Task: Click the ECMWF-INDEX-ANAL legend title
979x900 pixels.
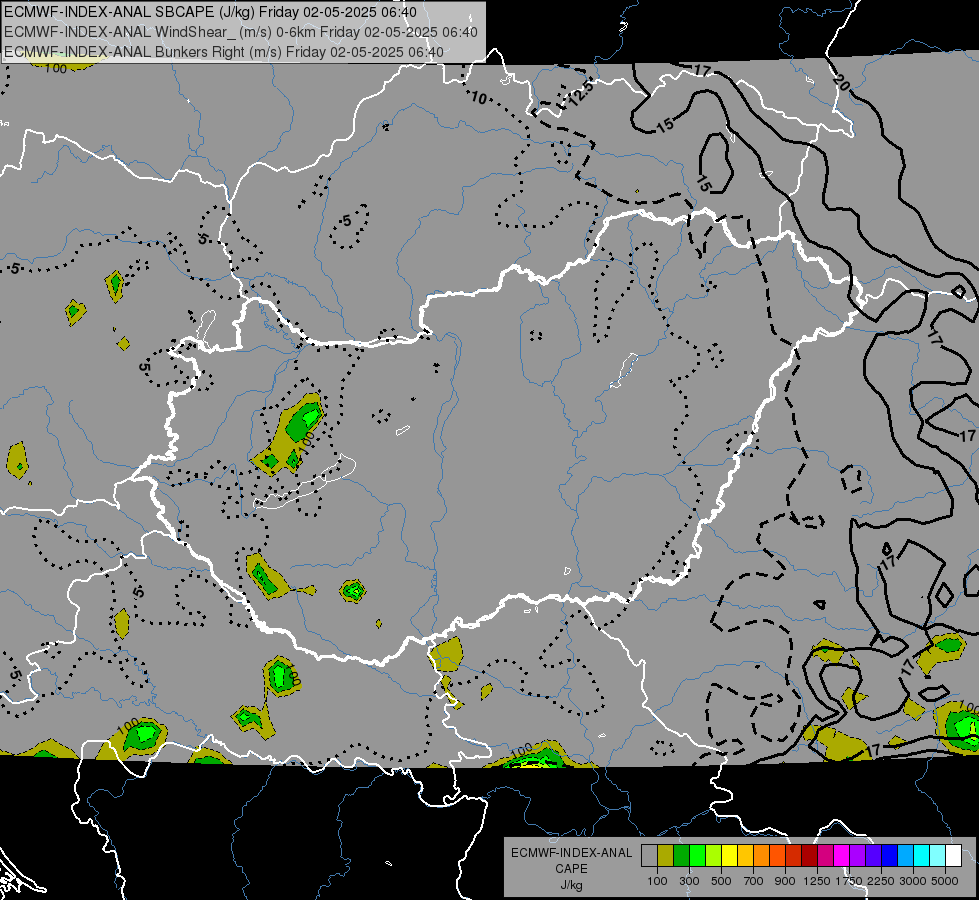Action: click(571, 853)
